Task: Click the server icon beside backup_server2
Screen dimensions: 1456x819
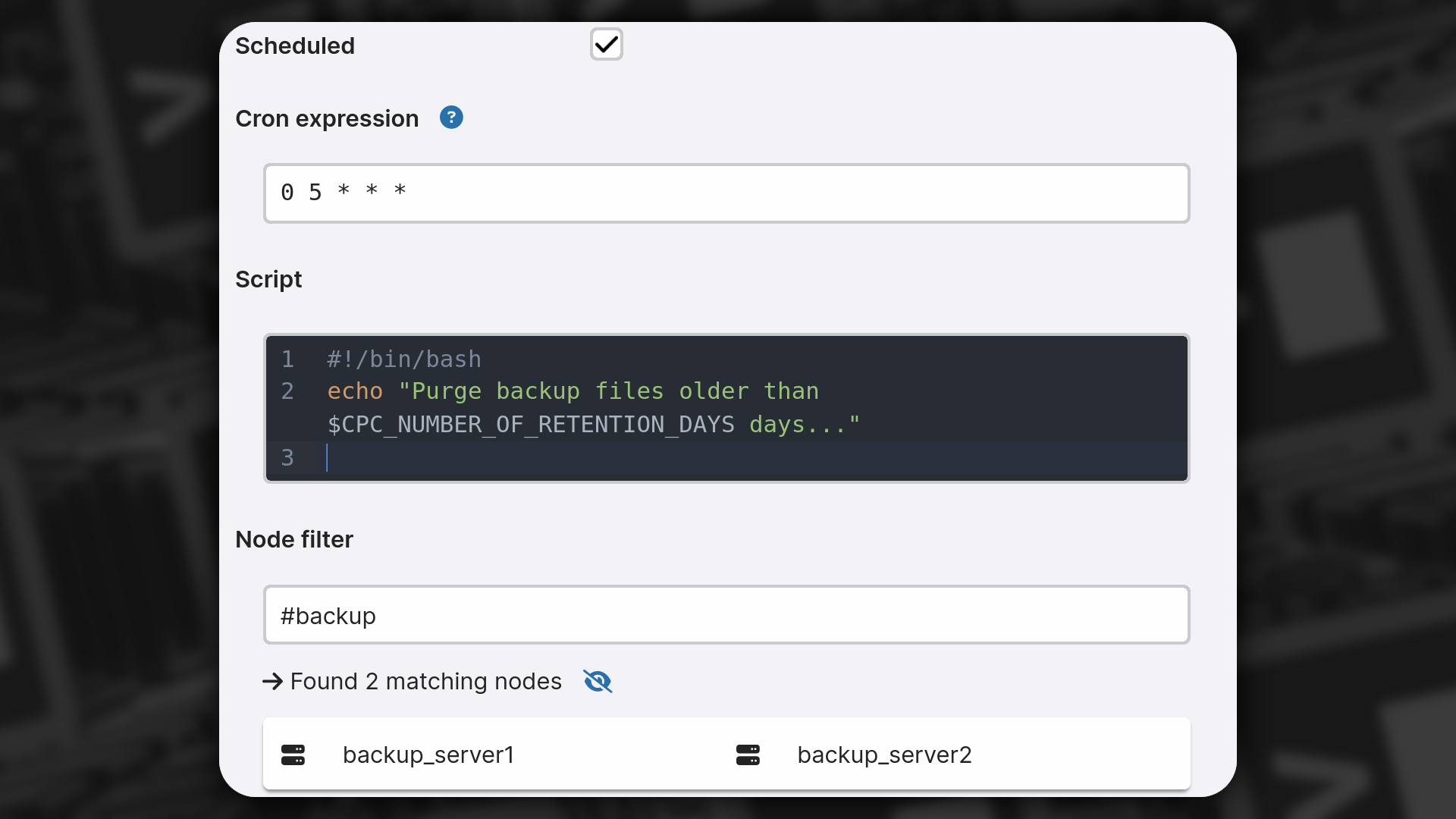Action: pos(748,755)
